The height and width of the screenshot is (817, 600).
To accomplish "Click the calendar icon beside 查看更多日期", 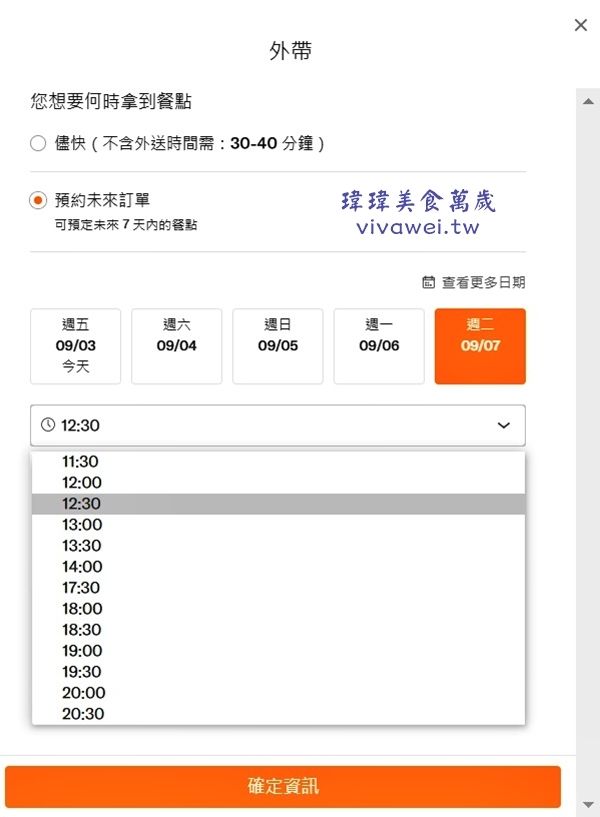I will click(x=429, y=283).
